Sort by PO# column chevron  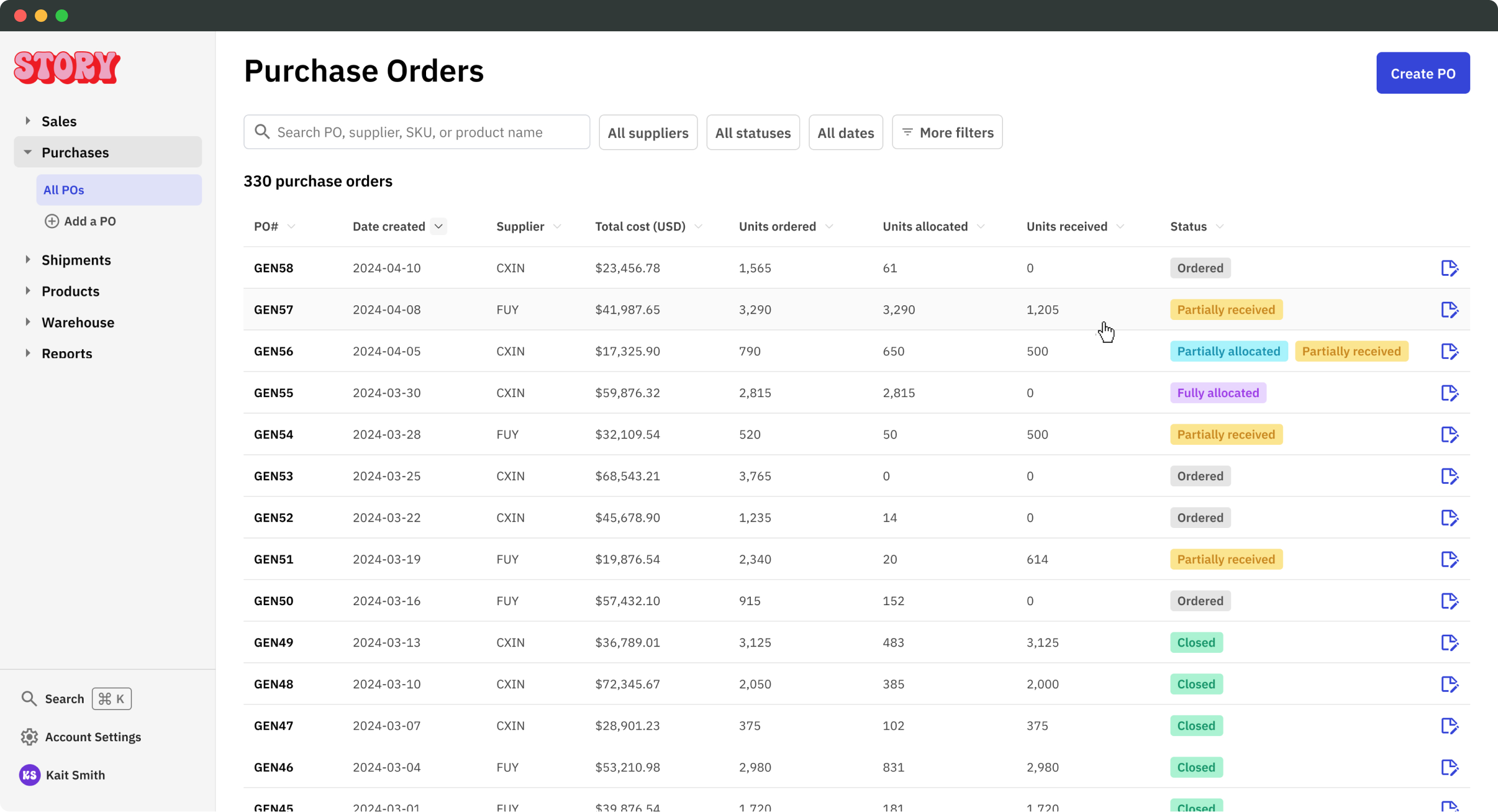point(291,227)
